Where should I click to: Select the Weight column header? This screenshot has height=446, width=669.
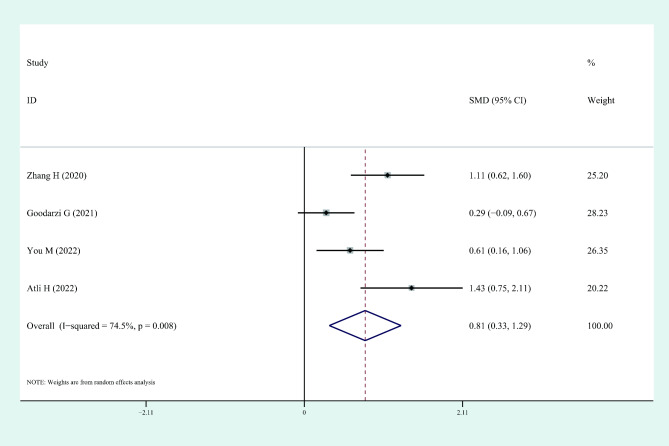click(x=601, y=100)
